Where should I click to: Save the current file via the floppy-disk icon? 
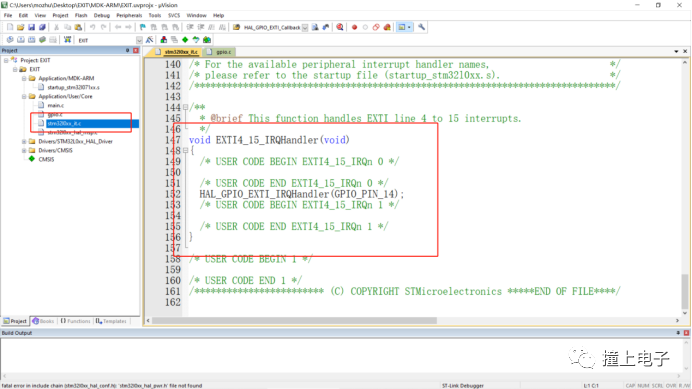tap(31, 27)
